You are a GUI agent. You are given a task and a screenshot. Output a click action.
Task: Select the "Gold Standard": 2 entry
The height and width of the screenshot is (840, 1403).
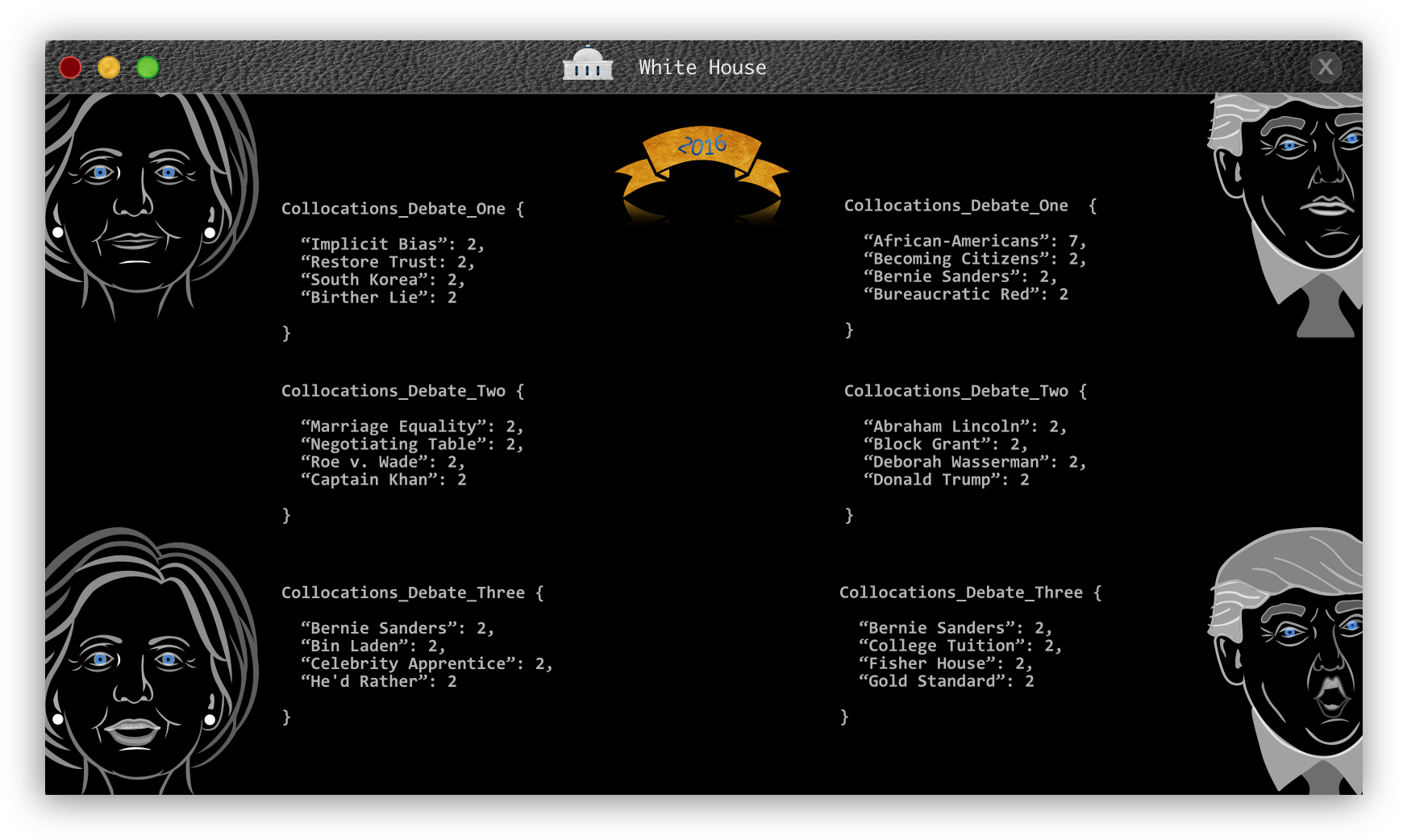tap(947, 681)
